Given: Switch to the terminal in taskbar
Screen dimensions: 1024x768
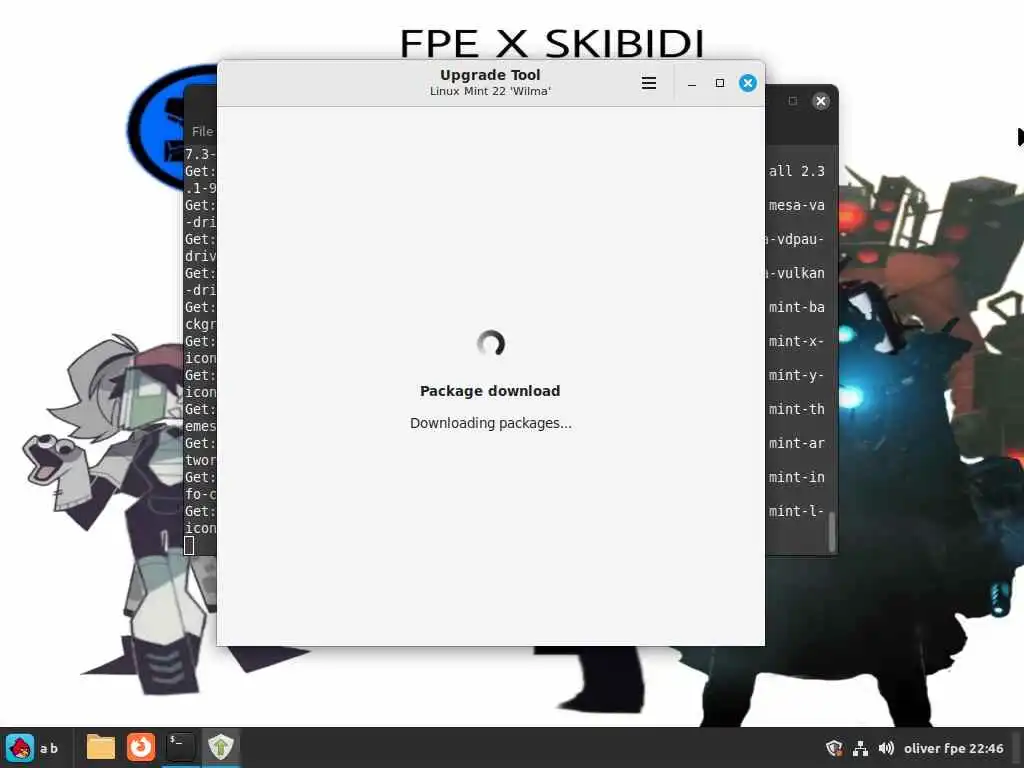Looking at the screenshot, I should (180, 747).
